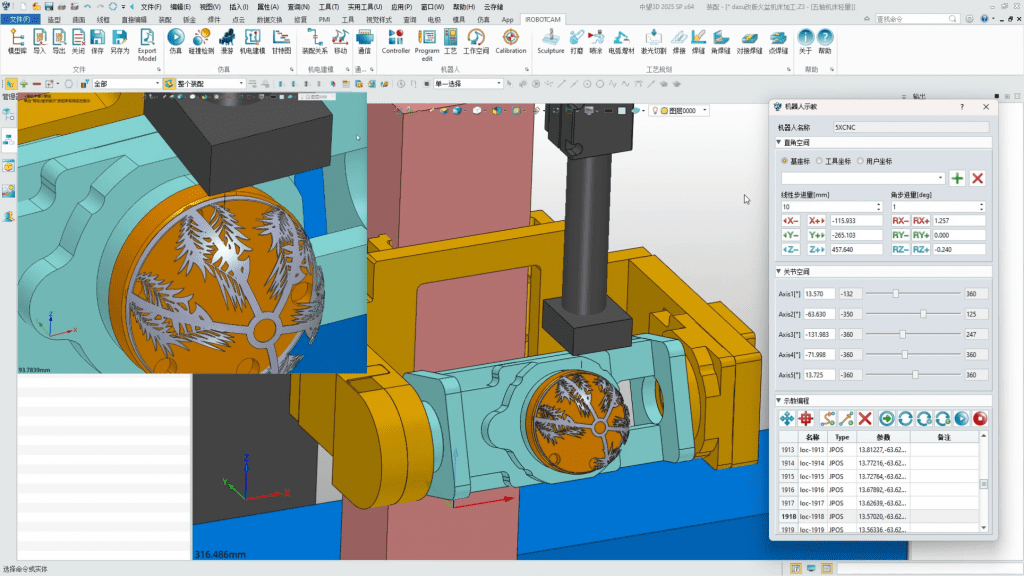
Task: Collapse the 关节空间 section
Action: coord(780,272)
